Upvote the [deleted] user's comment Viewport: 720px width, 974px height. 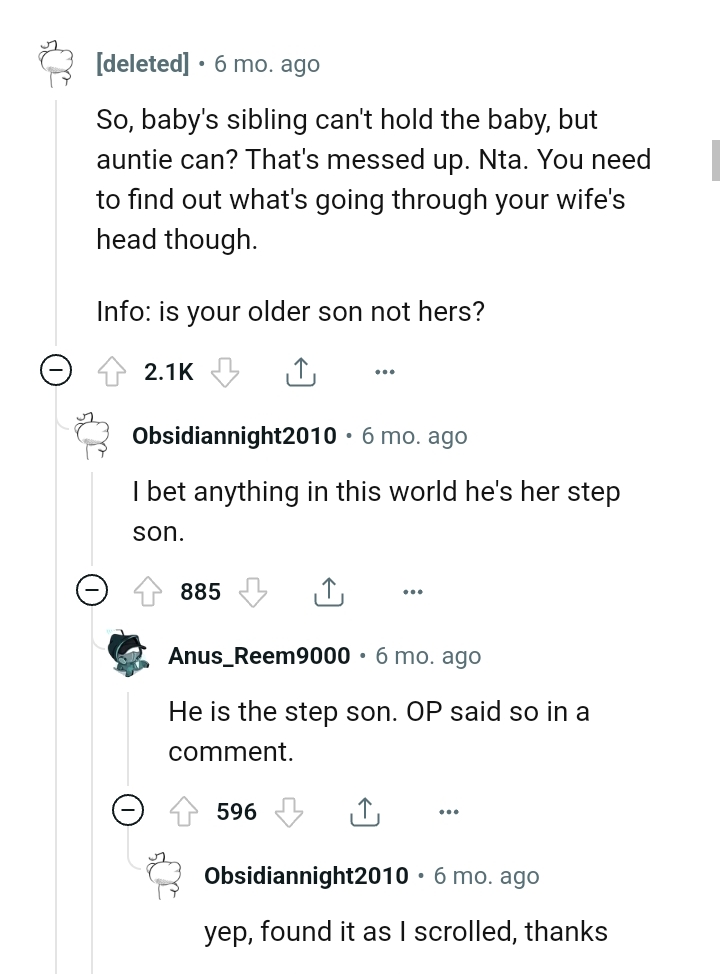pos(112,370)
